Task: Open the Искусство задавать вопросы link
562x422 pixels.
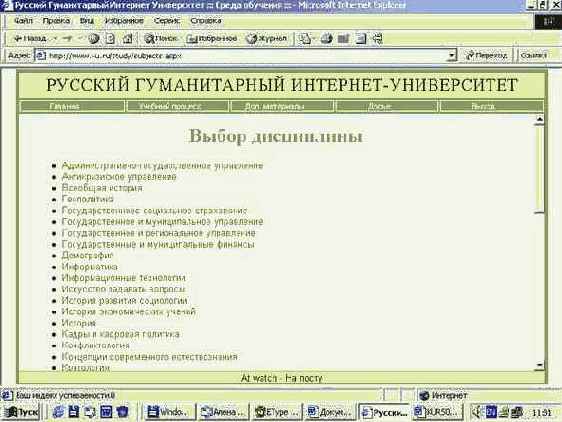Action: tap(124, 289)
